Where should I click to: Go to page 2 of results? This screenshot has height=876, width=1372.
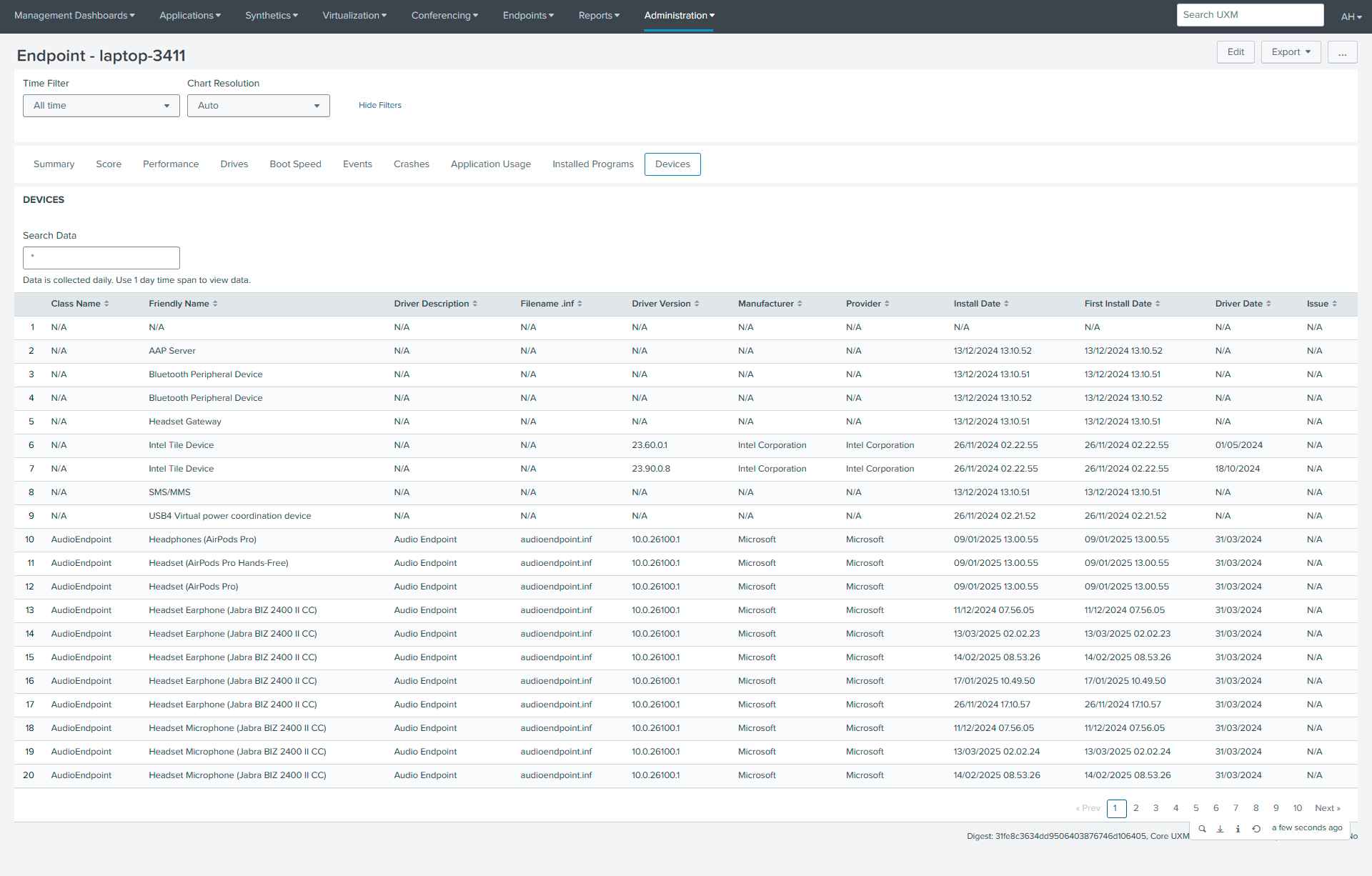(1136, 808)
